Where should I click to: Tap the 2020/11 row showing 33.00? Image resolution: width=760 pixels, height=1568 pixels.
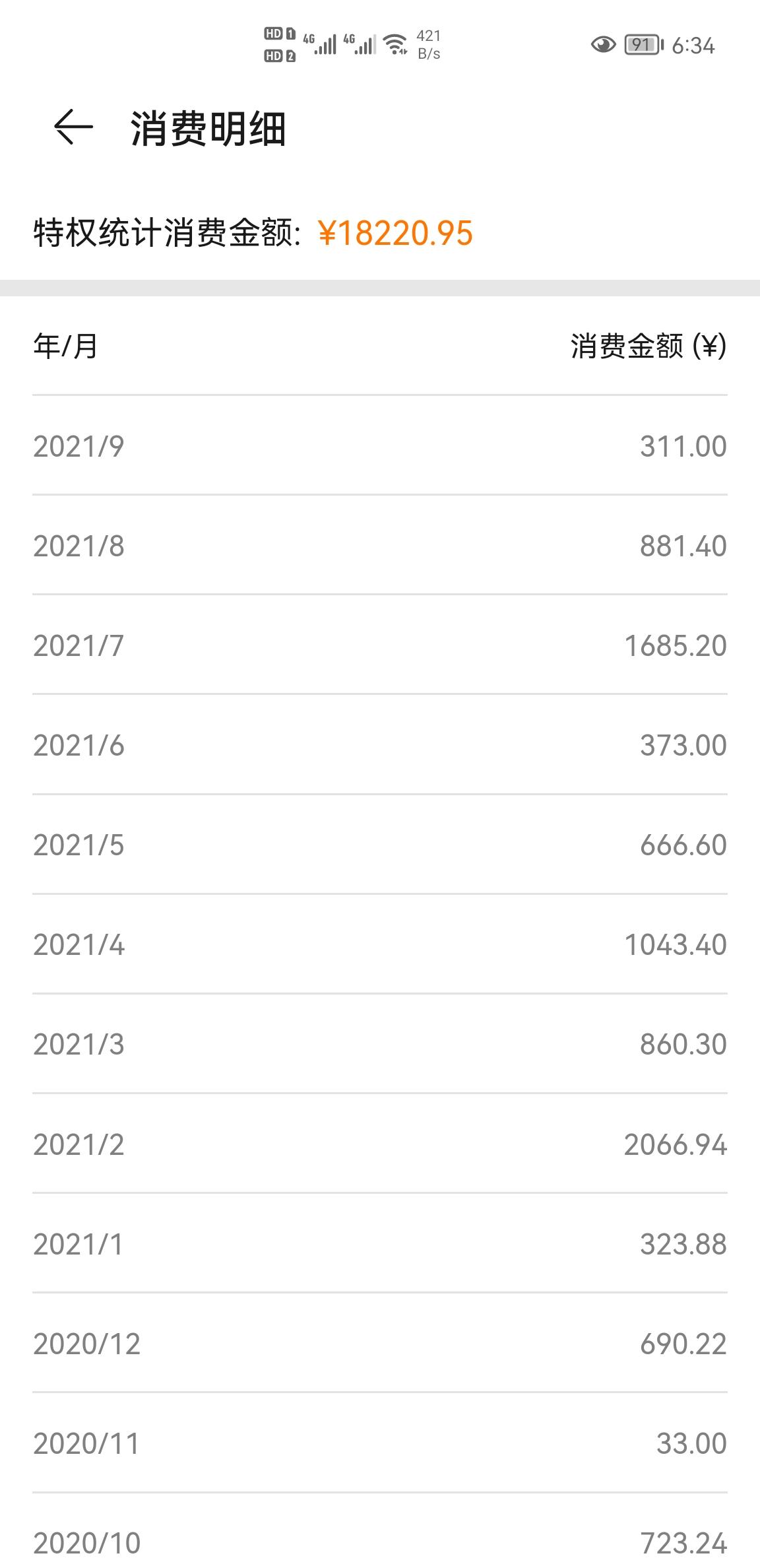tap(380, 1444)
